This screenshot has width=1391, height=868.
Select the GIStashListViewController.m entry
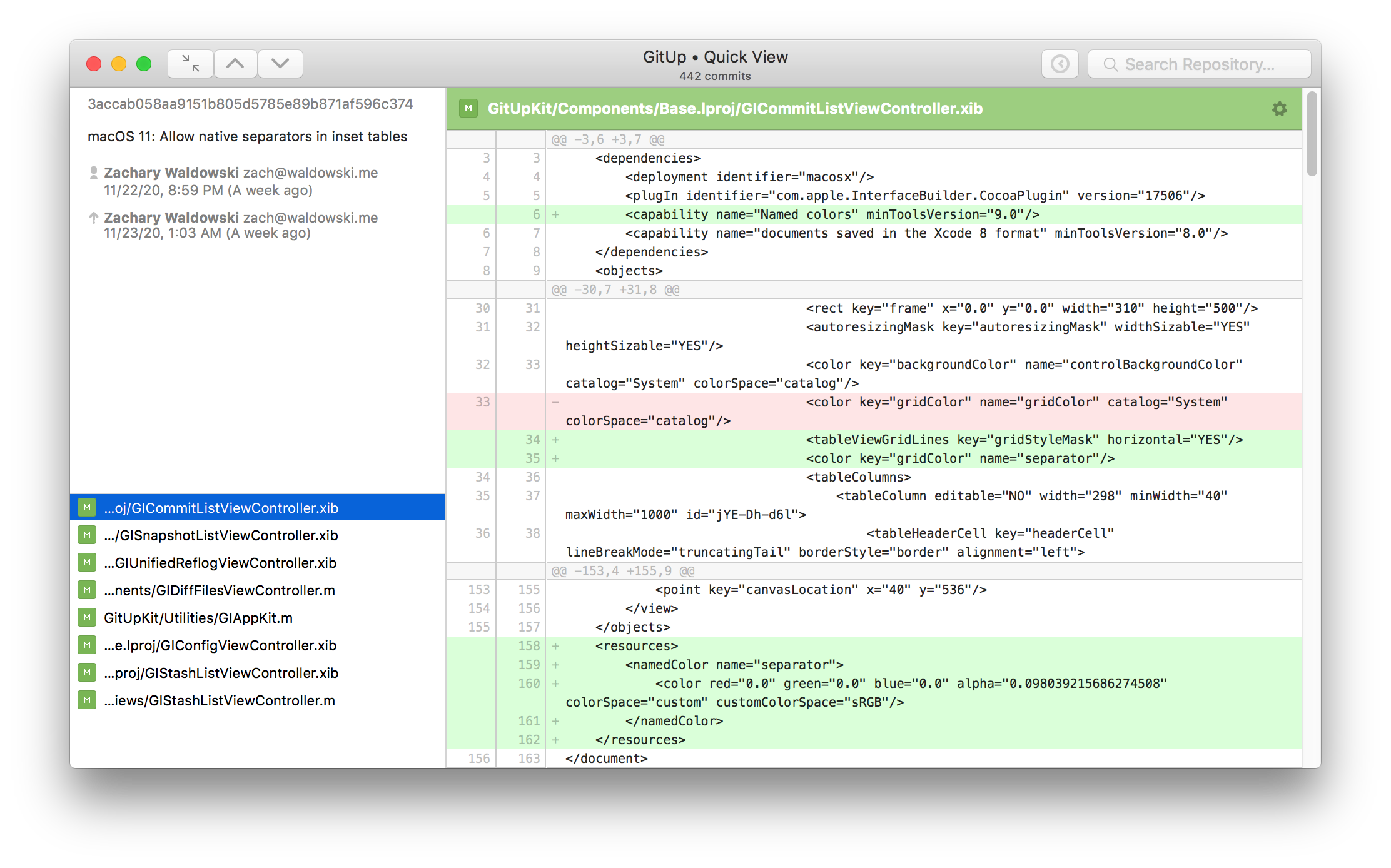[x=220, y=700]
